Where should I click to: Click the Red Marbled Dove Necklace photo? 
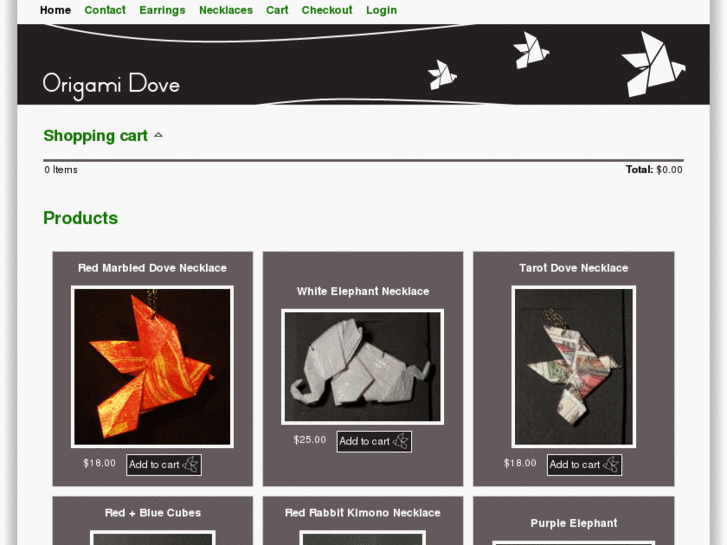152,367
